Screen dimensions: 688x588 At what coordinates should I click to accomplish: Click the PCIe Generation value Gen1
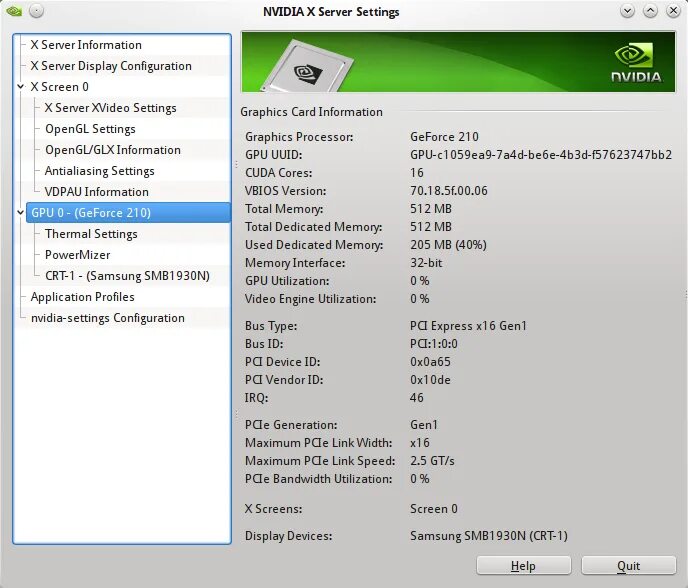pos(424,425)
